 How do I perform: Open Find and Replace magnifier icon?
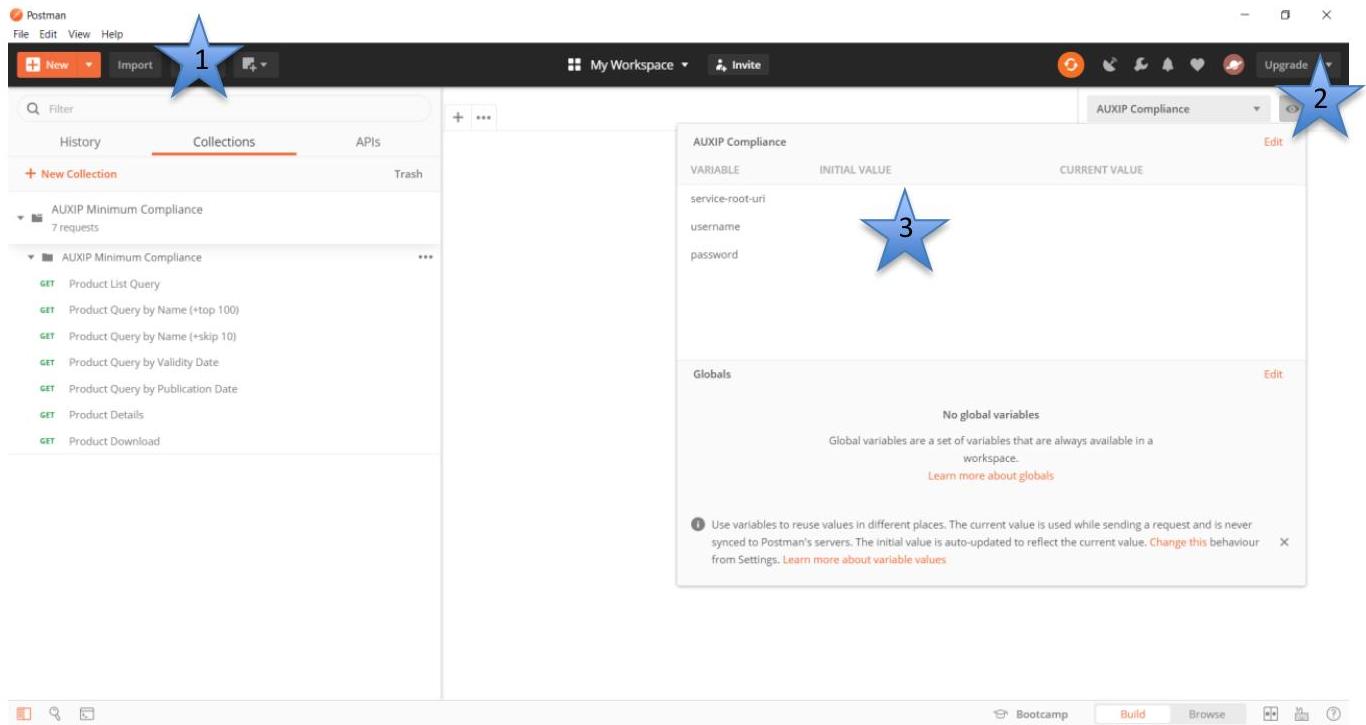pyautogui.click(x=56, y=714)
